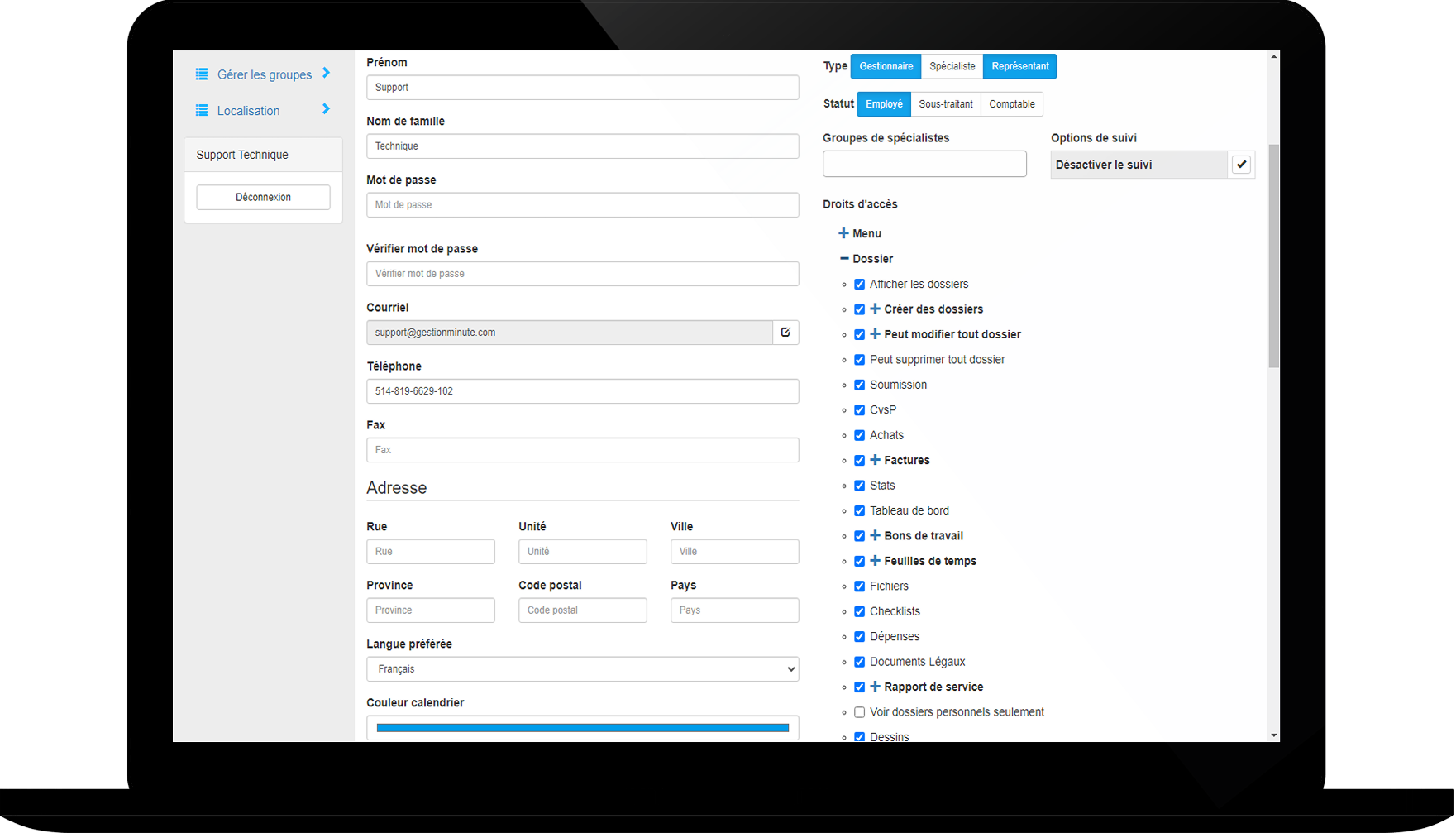This screenshot has width=1456, height=833.
Task: Open the Langue préférée dropdown
Action: (x=582, y=669)
